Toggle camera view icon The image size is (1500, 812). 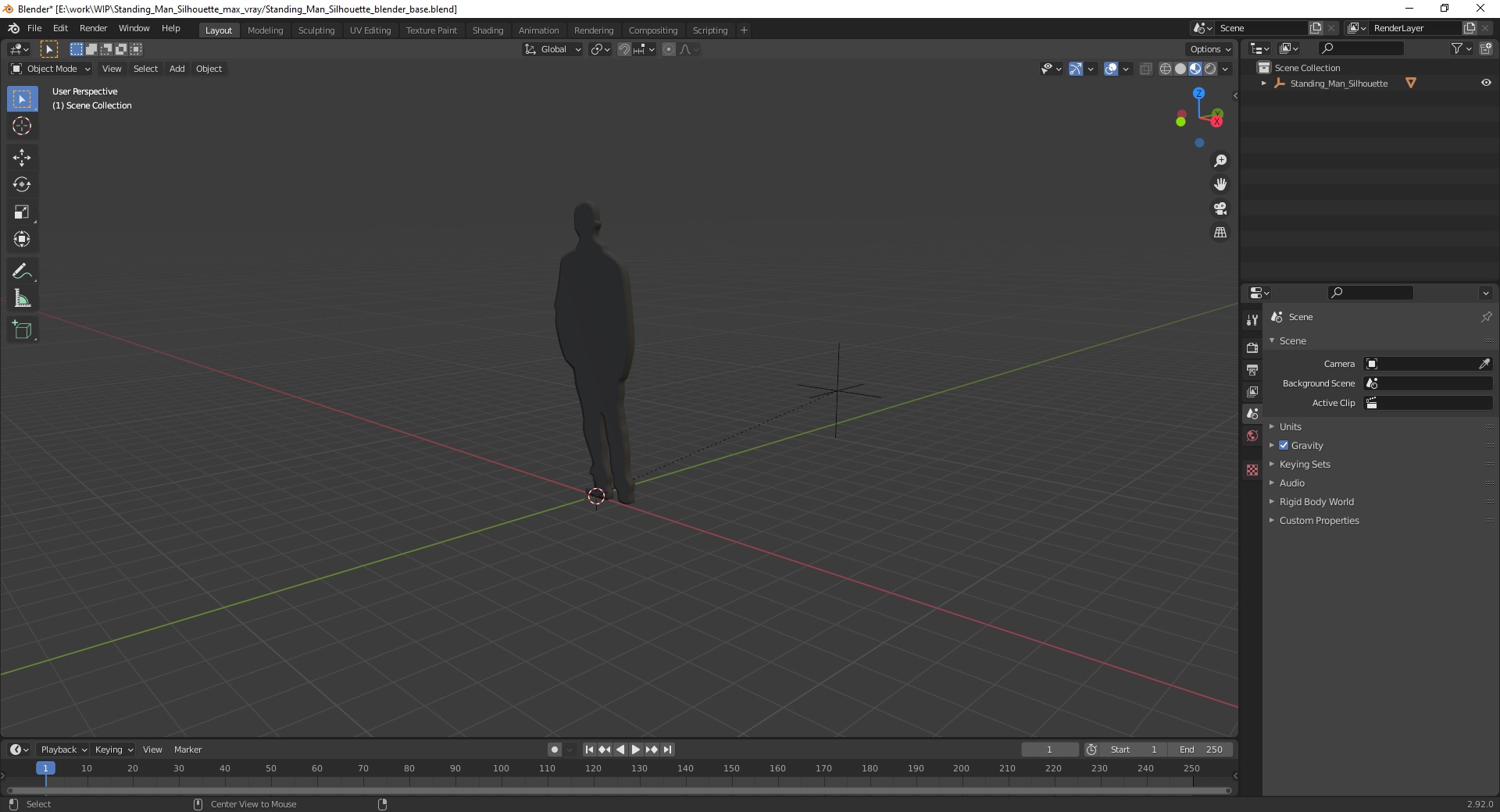pyautogui.click(x=1220, y=208)
